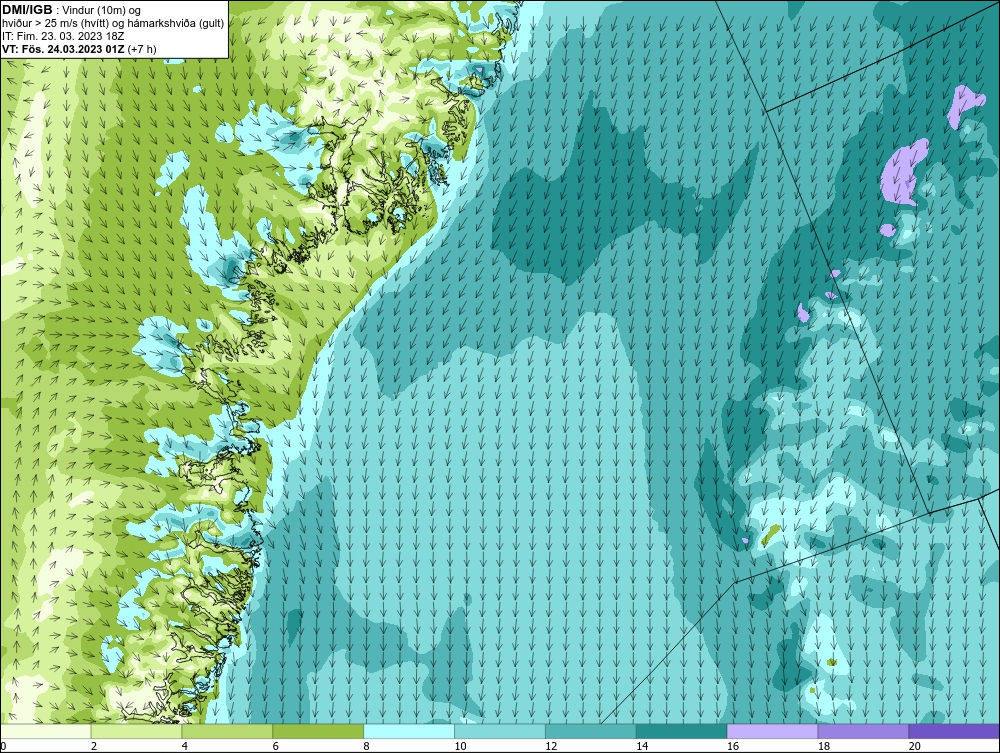Click the legend scale label '4'

pyautogui.click(x=184, y=746)
